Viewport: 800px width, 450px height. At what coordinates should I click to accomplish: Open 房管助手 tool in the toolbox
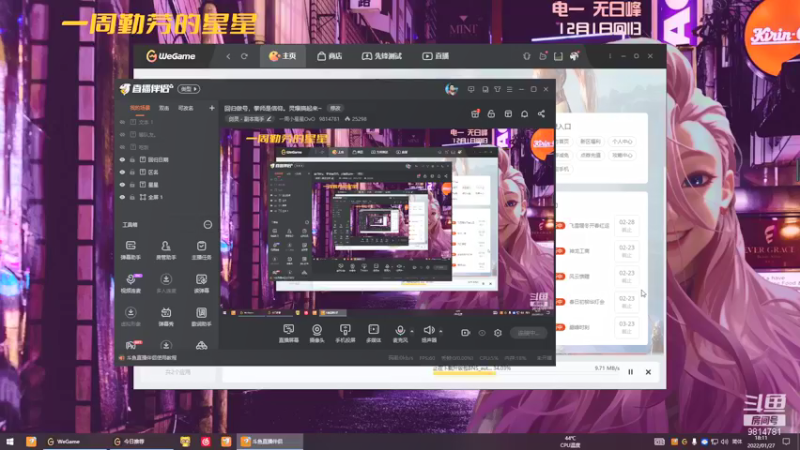[166, 250]
